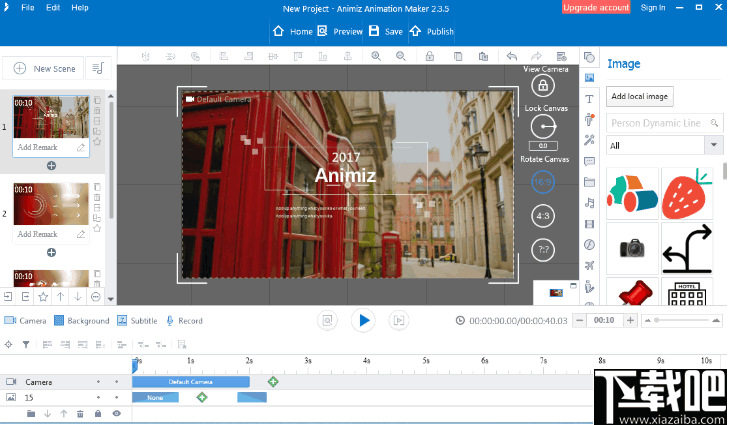Open the Help menu
729x425 pixels.
coord(80,8)
